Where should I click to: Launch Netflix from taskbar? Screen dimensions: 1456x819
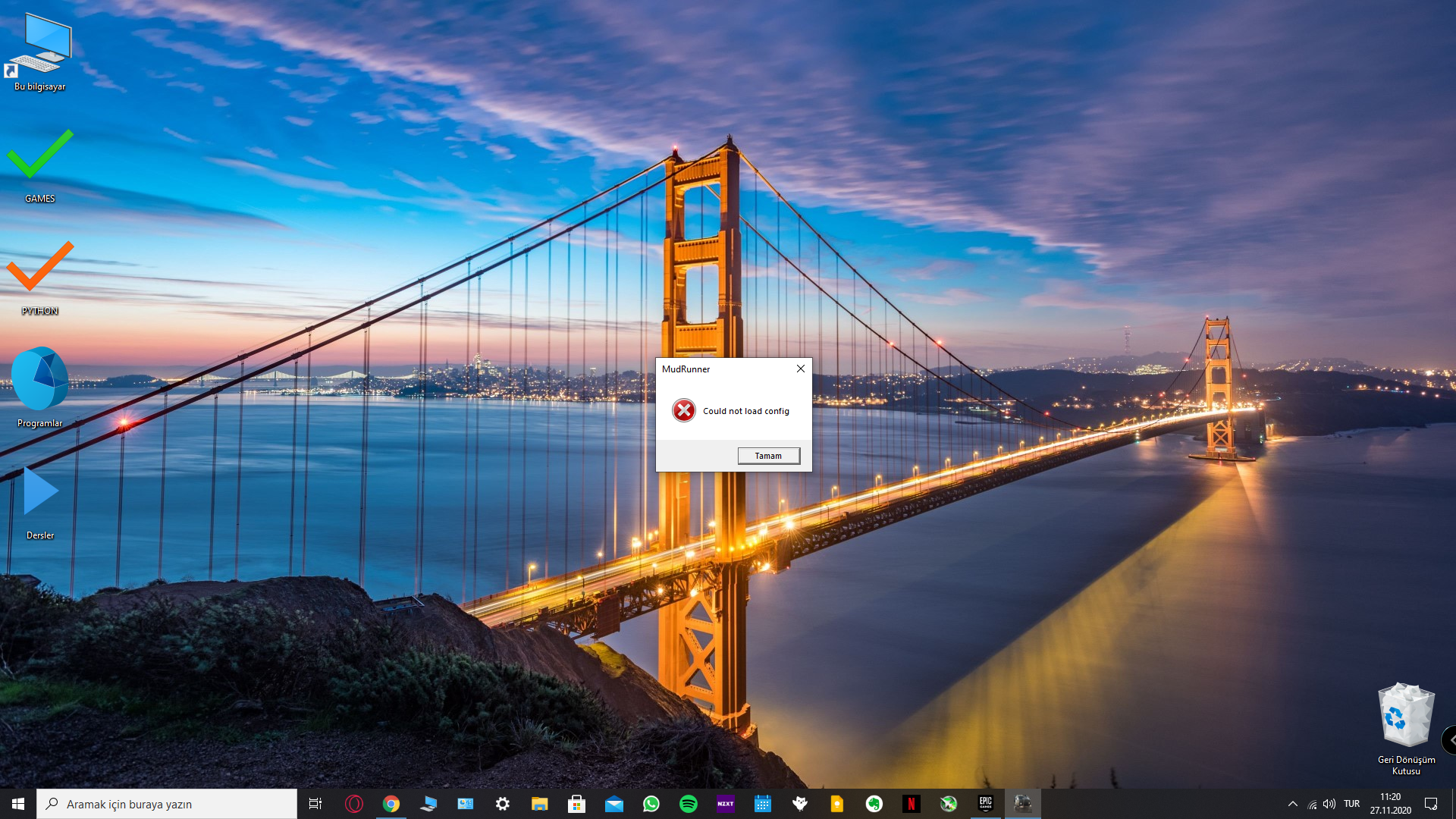(x=912, y=804)
